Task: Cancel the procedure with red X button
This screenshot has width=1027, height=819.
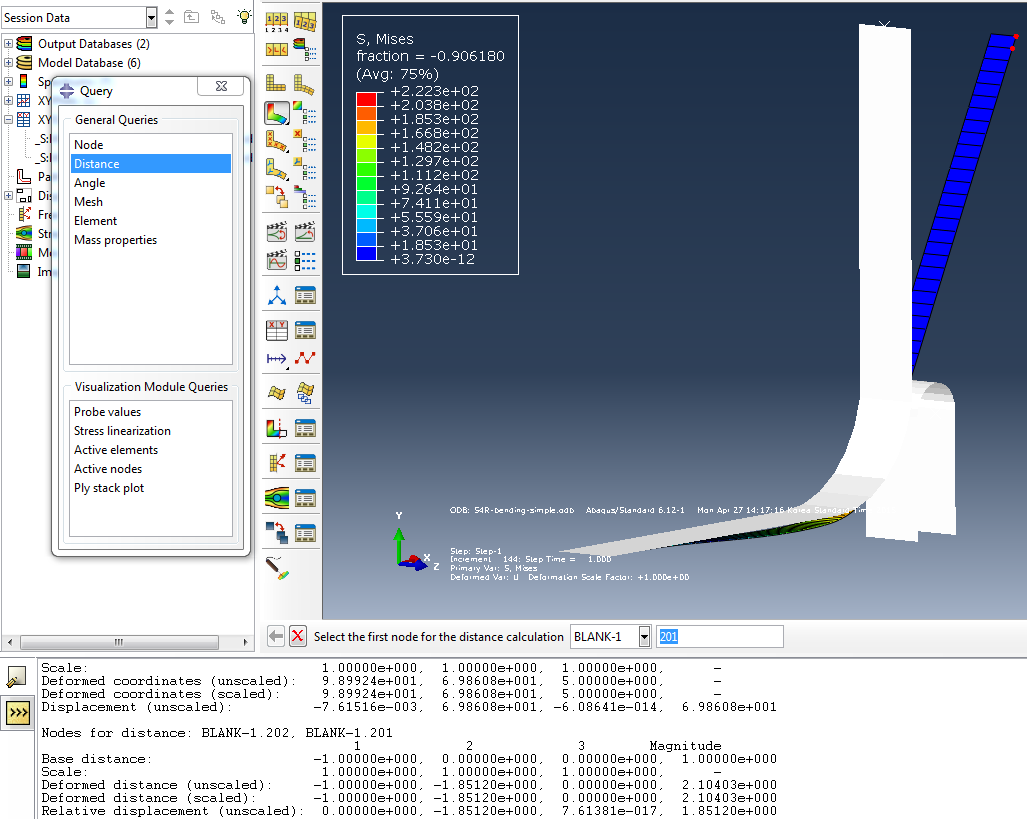Action: (x=298, y=637)
